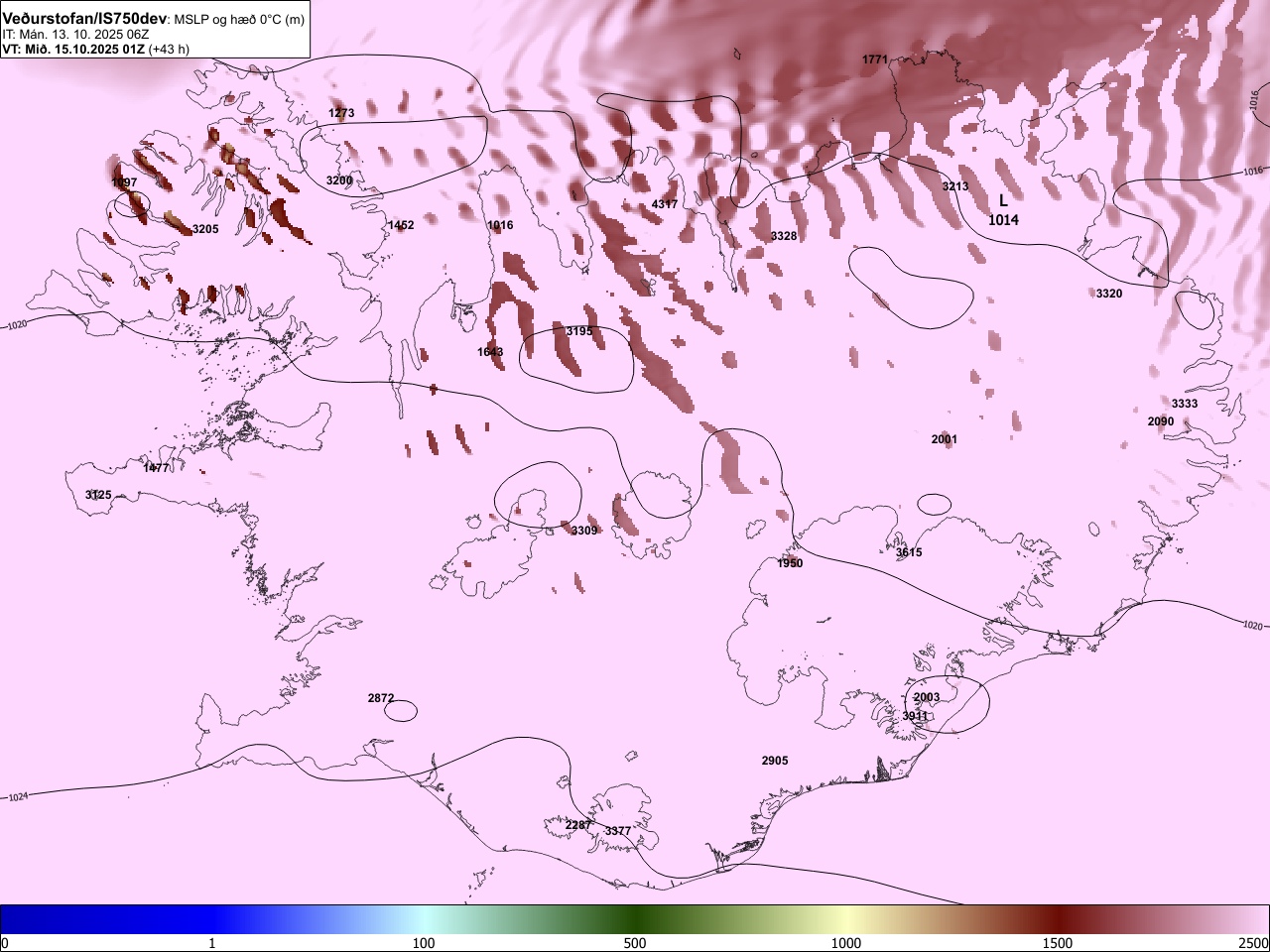This screenshot has width=1270, height=952.
Task: Click the pale yellow segment of the color bar
Action: (x=846, y=919)
